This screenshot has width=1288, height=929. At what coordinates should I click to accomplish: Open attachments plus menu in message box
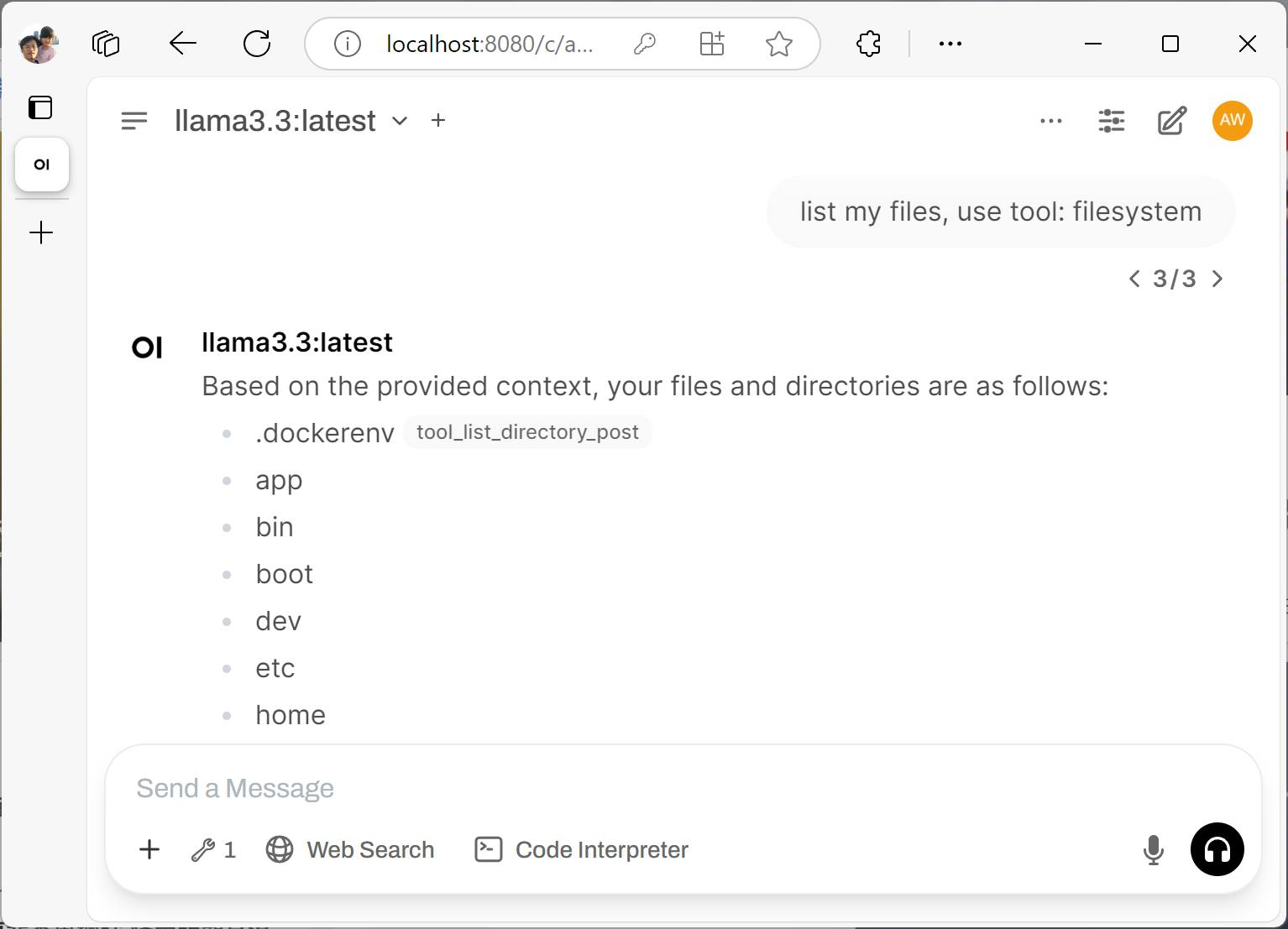tap(149, 849)
